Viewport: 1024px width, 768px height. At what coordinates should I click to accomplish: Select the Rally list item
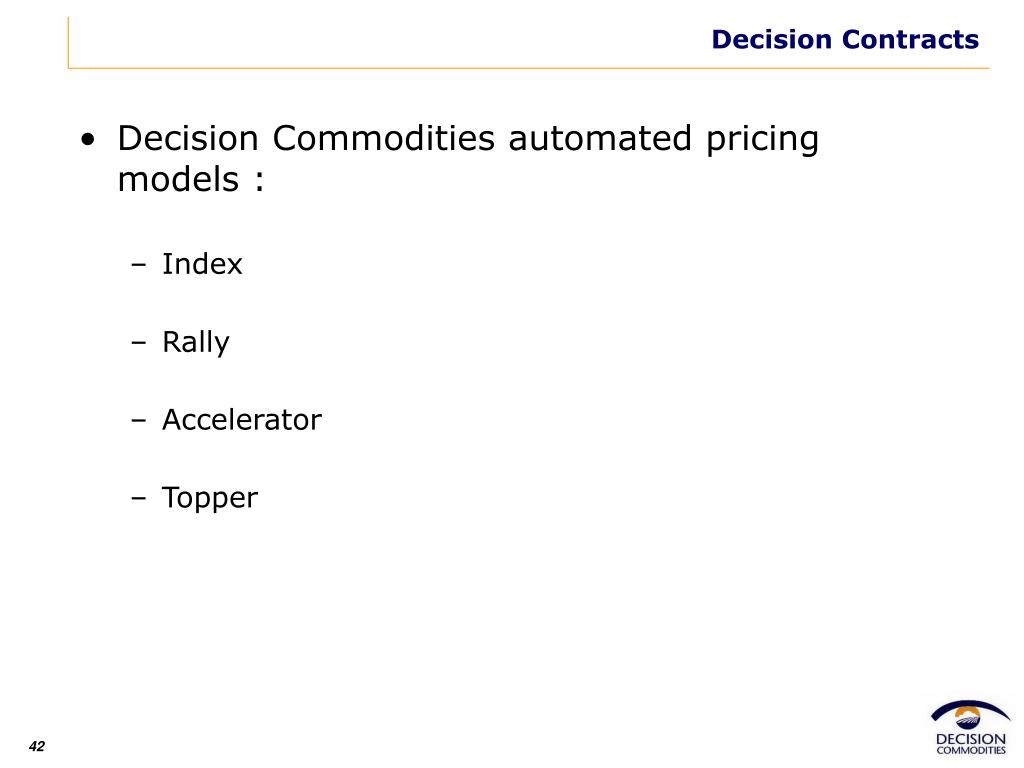195,342
